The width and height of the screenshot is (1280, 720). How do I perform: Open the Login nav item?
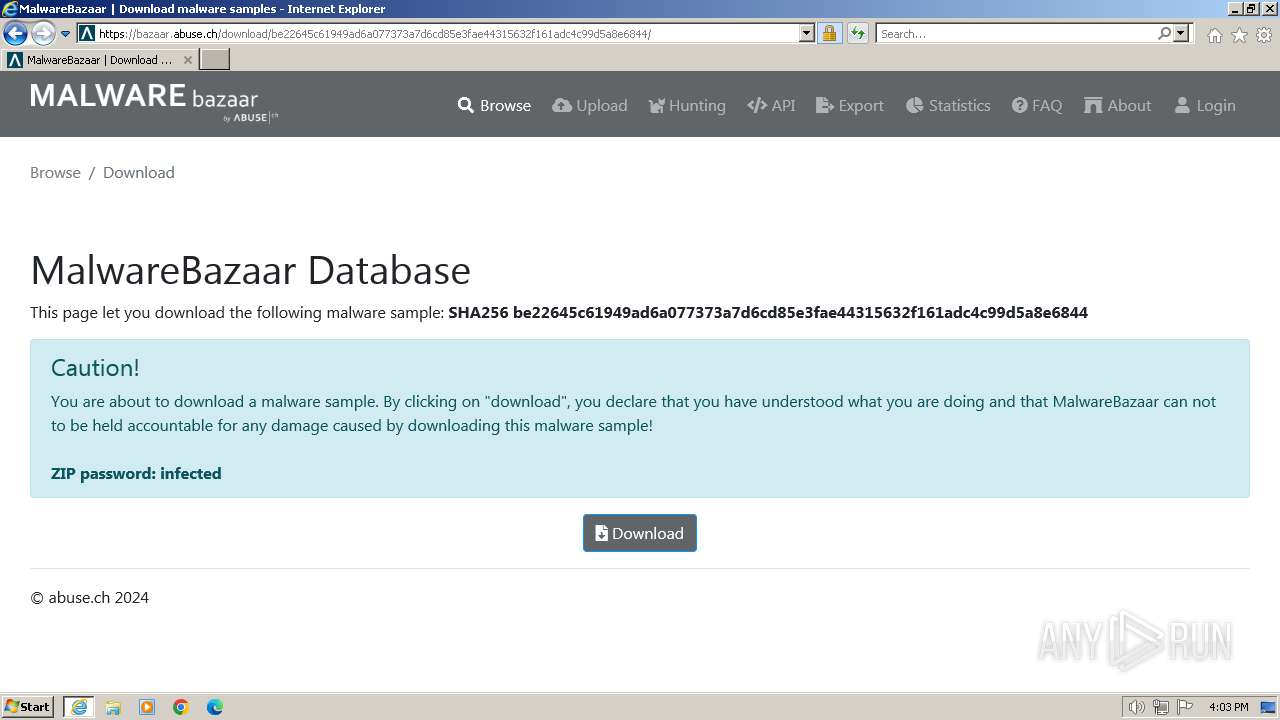1205,105
